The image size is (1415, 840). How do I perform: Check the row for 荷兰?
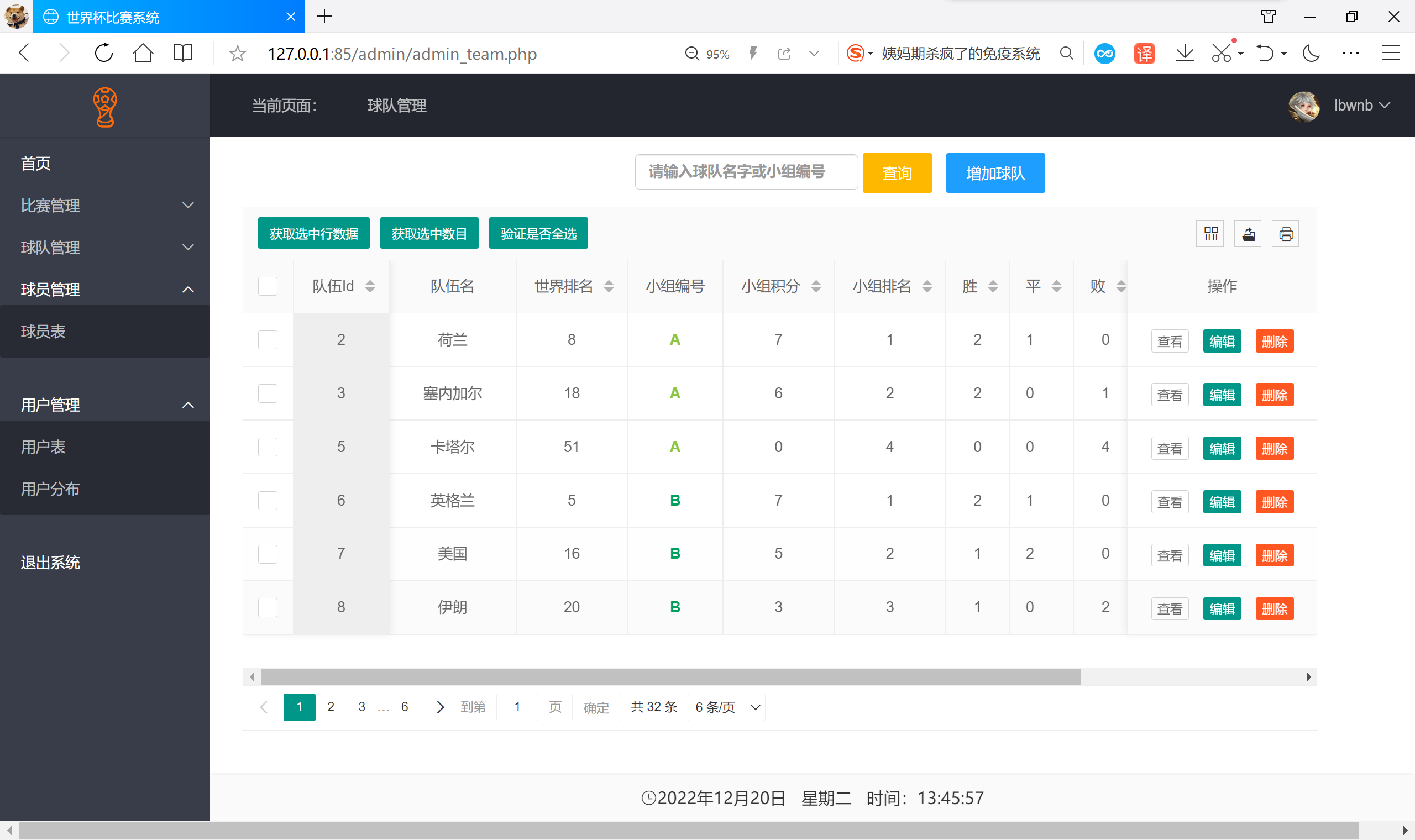coord(268,340)
